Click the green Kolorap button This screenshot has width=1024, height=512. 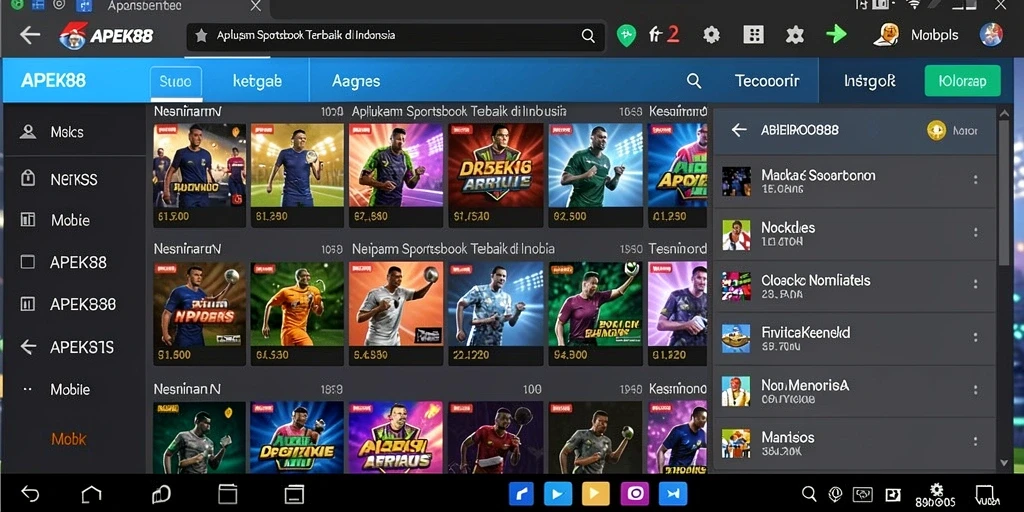click(x=963, y=82)
